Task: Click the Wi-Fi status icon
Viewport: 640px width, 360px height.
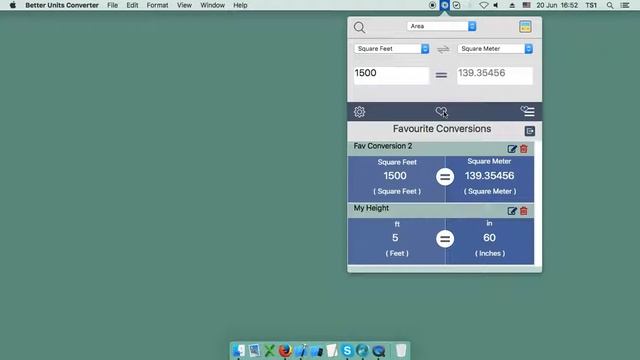Action: (x=484, y=5)
